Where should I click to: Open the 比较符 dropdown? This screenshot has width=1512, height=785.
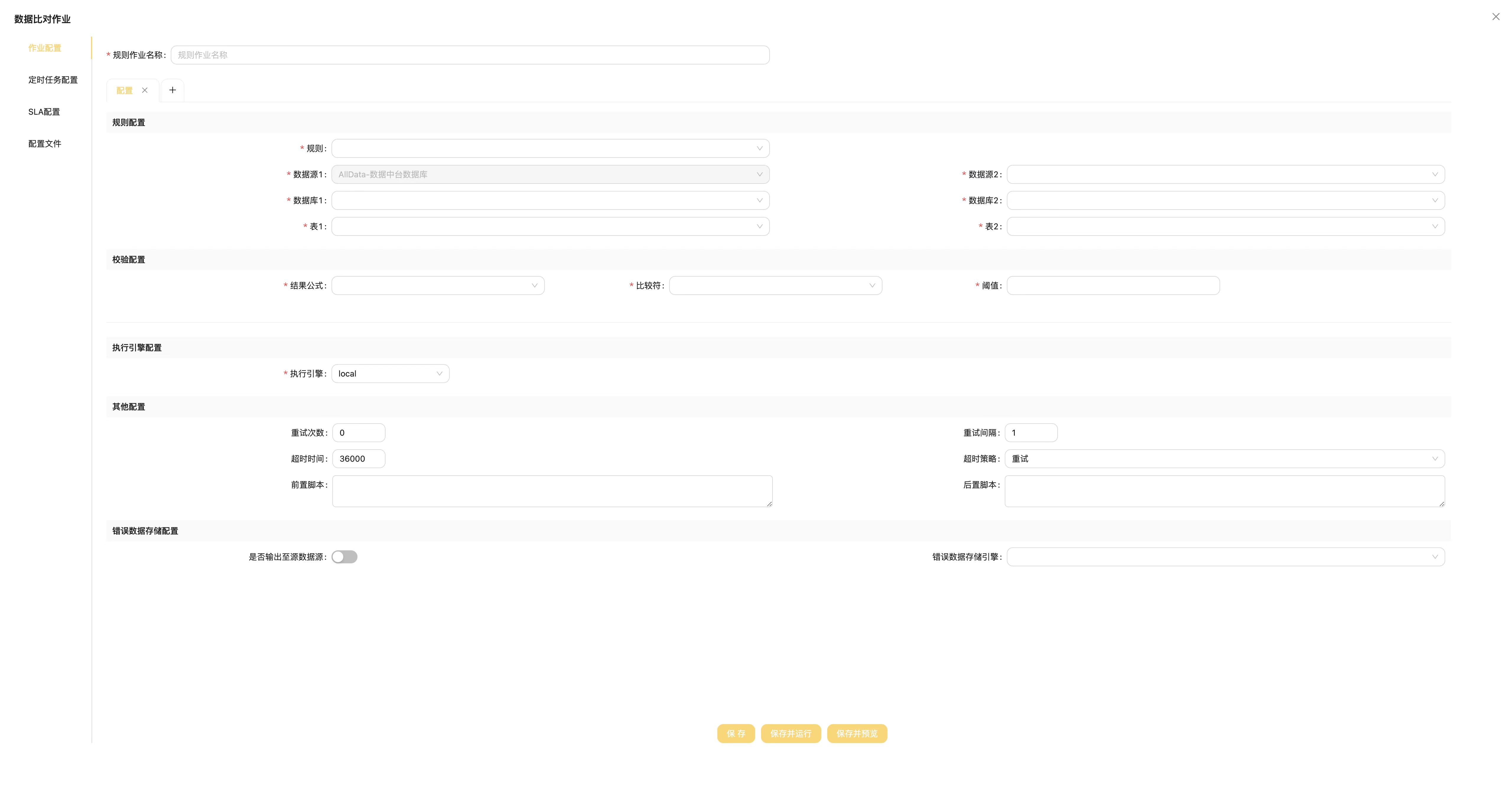point(775,286)
